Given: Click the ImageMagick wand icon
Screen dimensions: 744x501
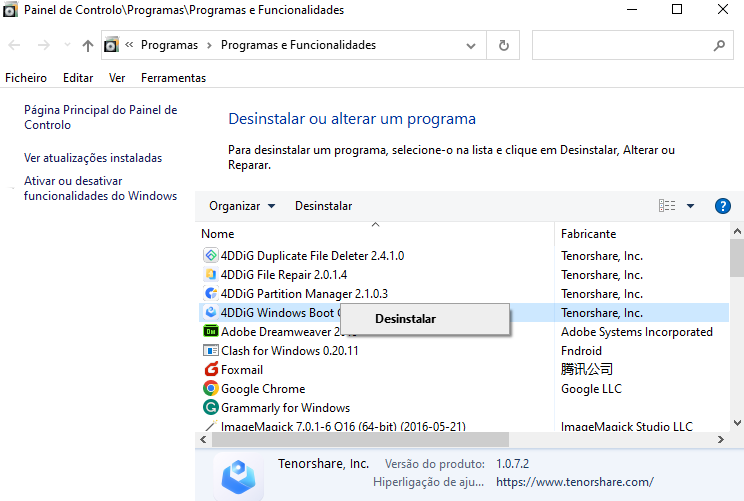Looking at the screenshot, I should [211, 426].
